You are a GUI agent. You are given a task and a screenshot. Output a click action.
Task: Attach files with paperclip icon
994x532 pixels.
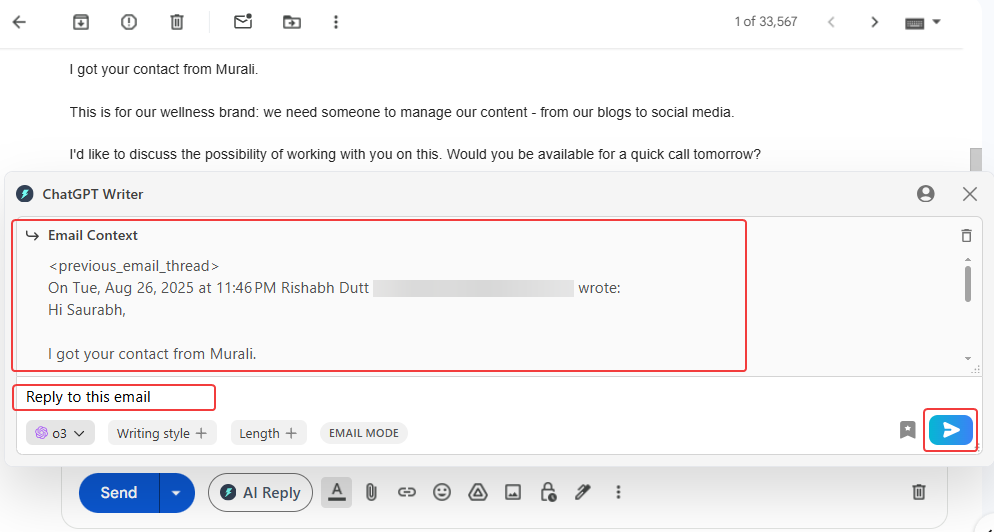[x=371, y=492]
